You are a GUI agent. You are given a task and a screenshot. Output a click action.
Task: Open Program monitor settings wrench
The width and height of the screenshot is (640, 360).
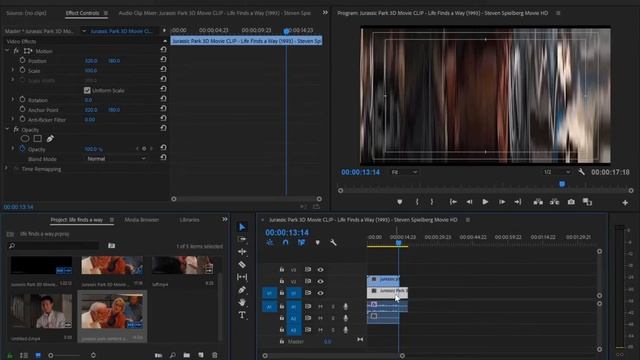click(x=581, y=172)
